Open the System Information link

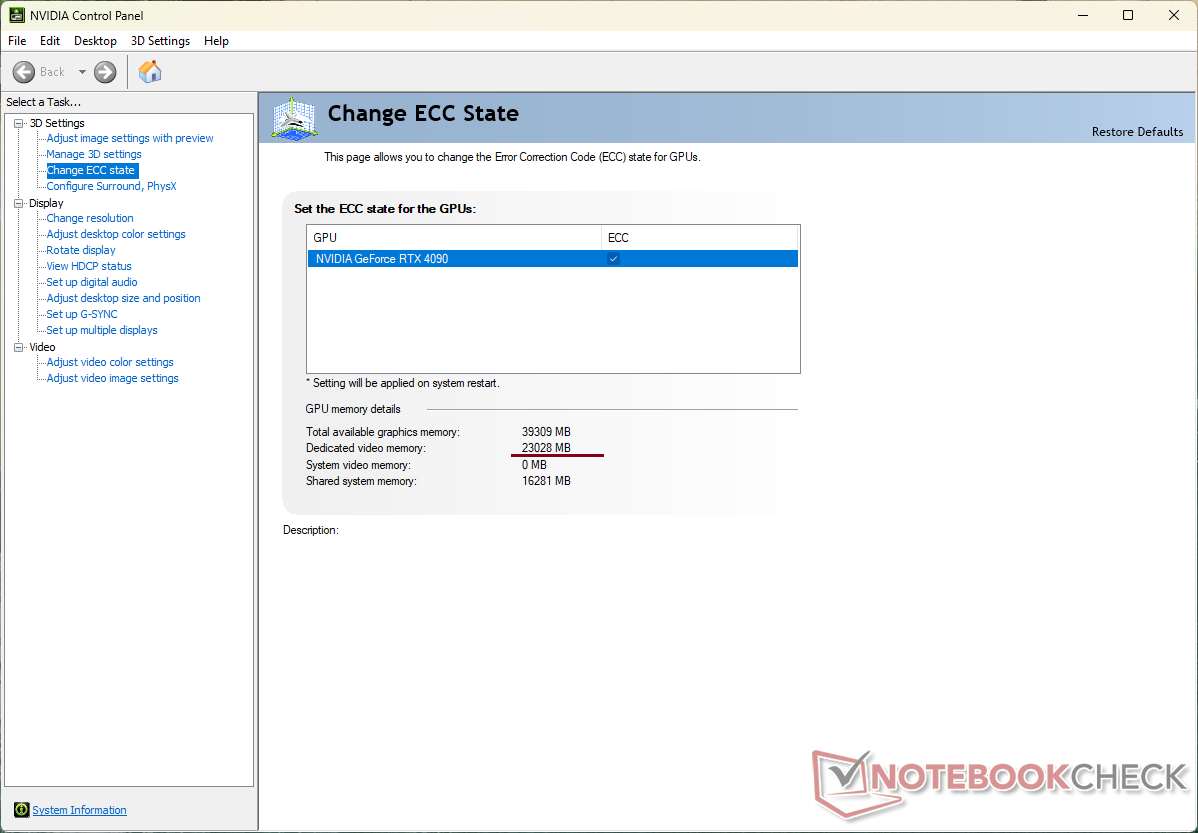(79, 810)
